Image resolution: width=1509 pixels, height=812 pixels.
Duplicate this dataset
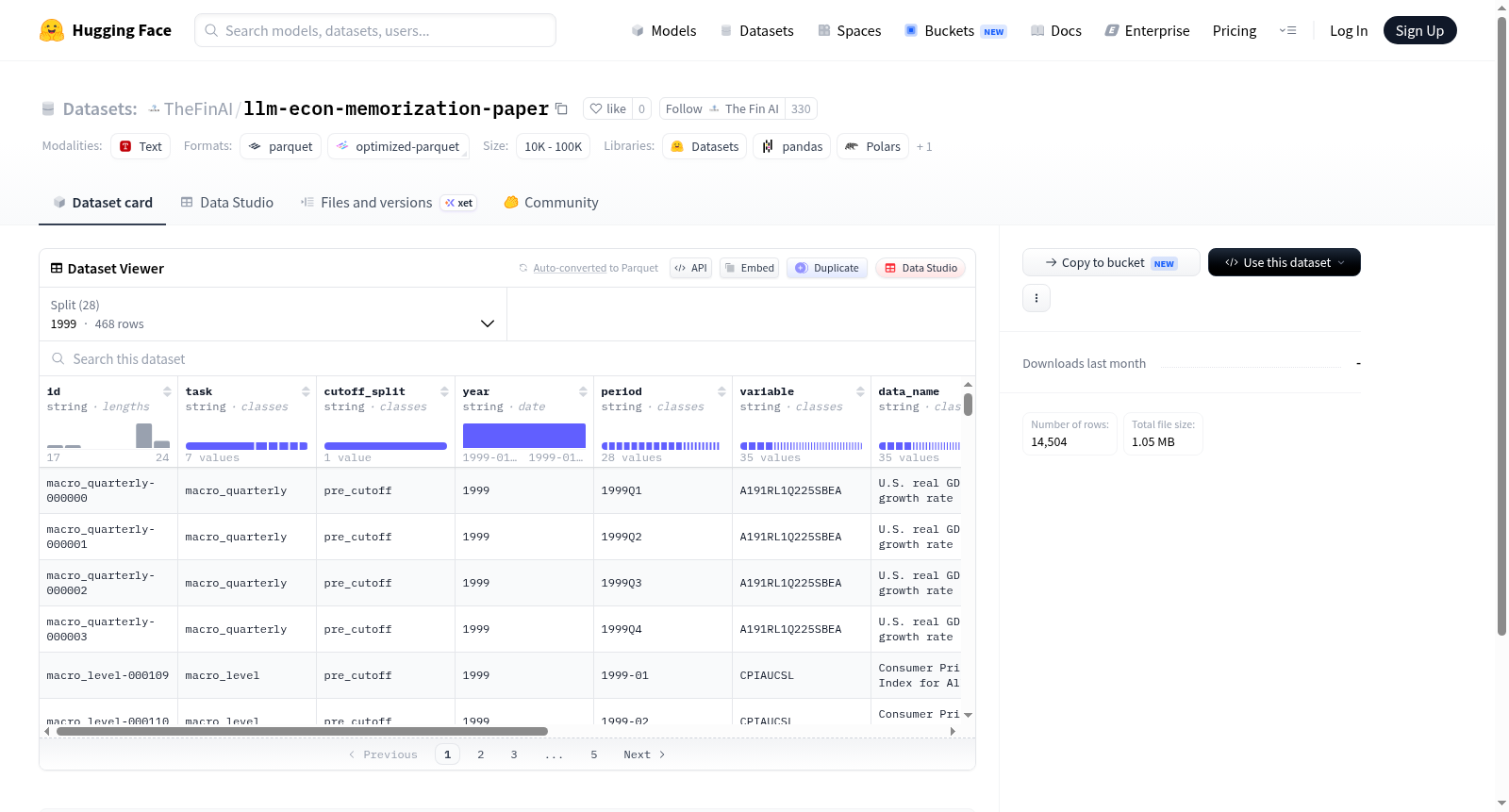click(x=827, y=268)
